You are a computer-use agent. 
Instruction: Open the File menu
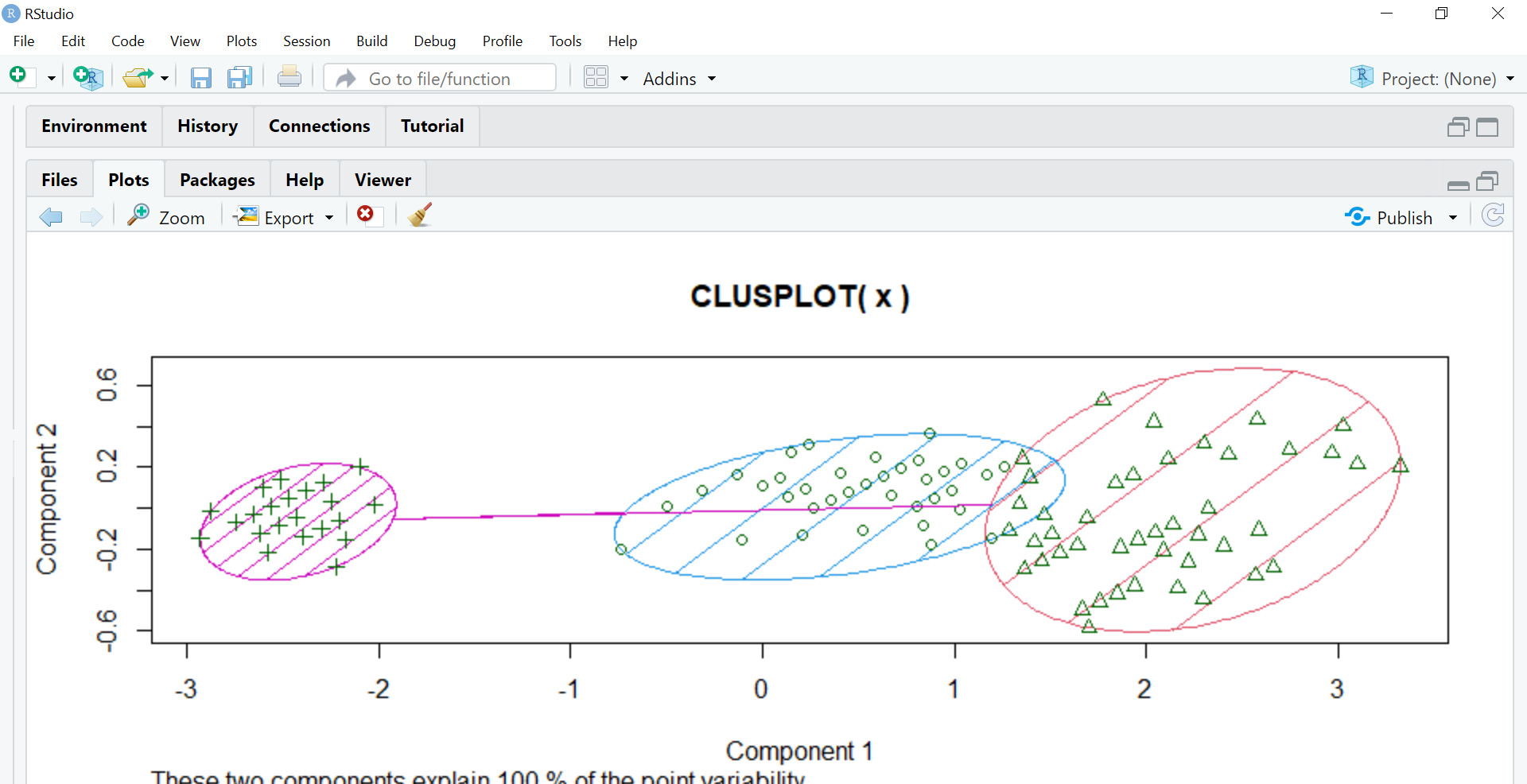(24, 41)
